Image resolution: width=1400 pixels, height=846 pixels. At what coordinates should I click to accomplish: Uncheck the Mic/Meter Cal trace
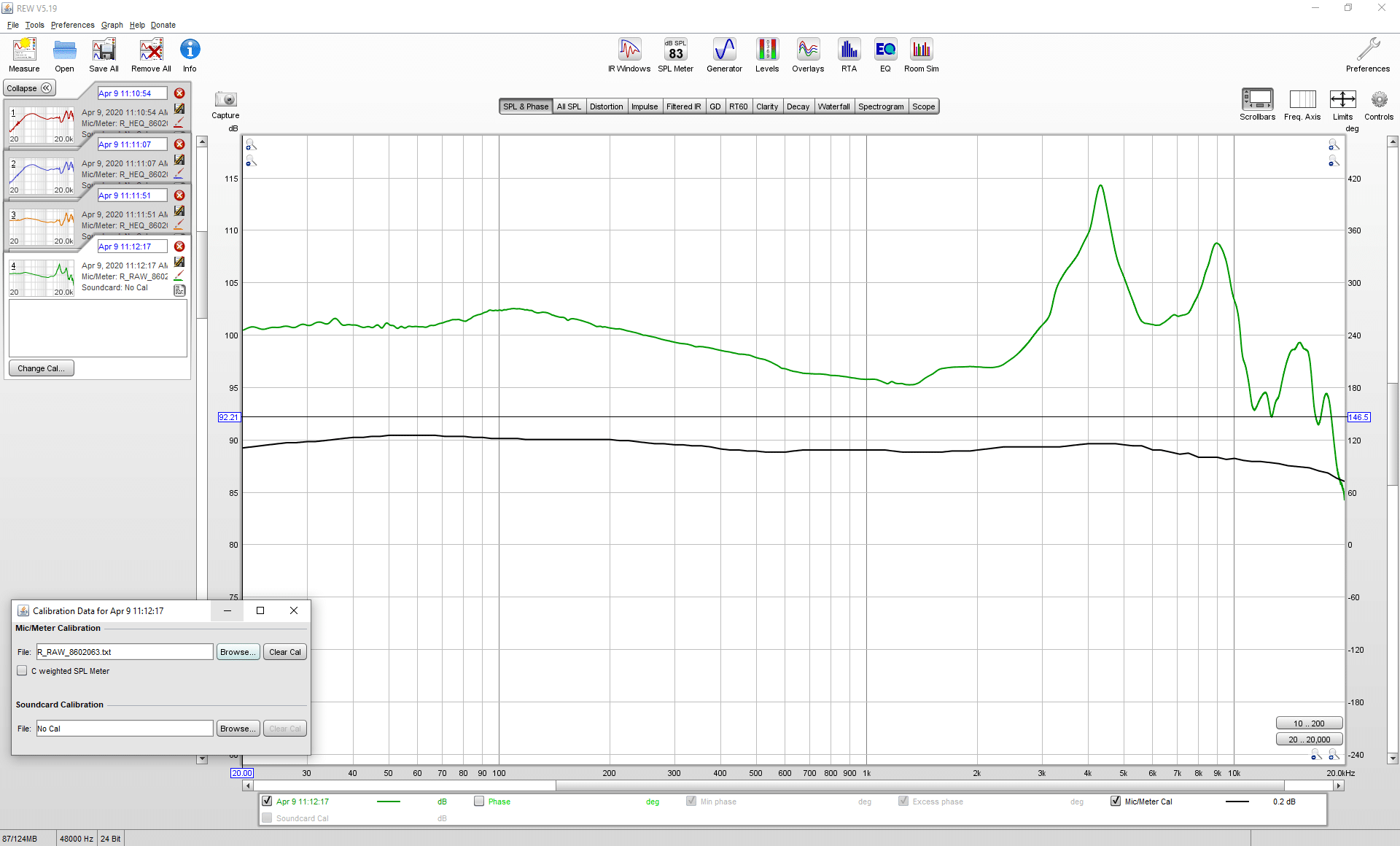pos(1116,801)
